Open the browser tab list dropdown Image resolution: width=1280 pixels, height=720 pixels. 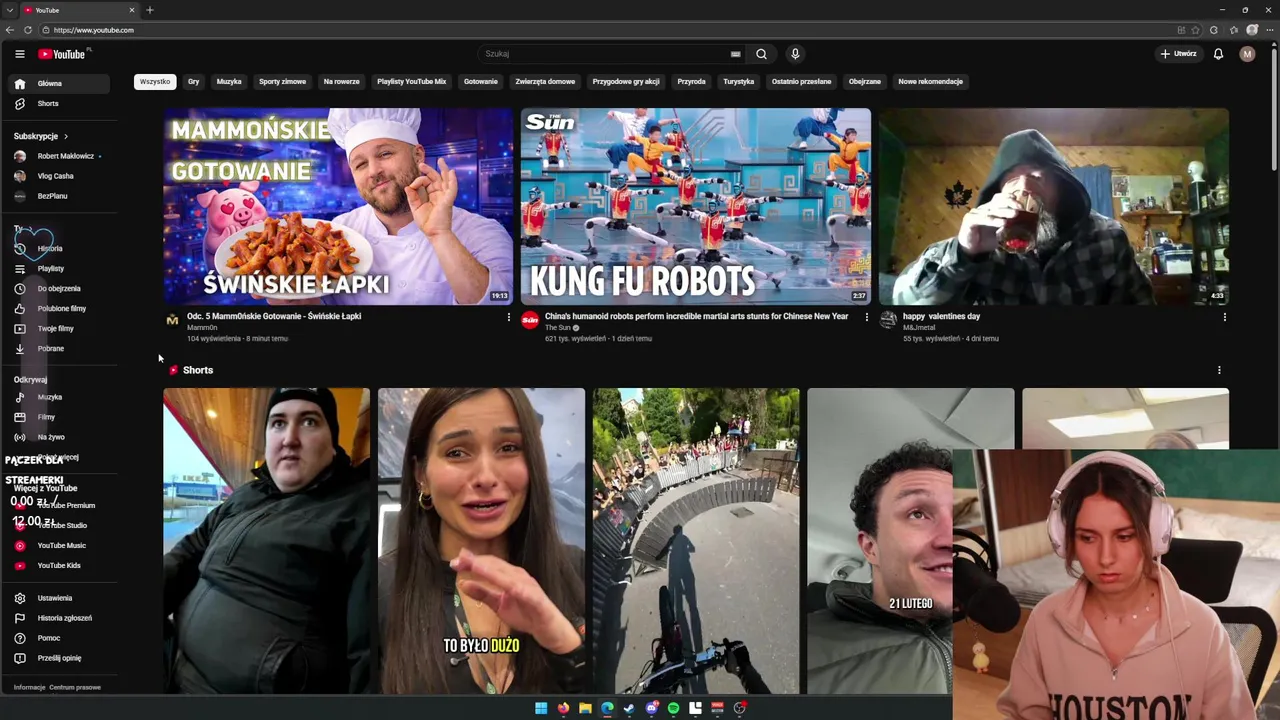click(x=10, y=10)
